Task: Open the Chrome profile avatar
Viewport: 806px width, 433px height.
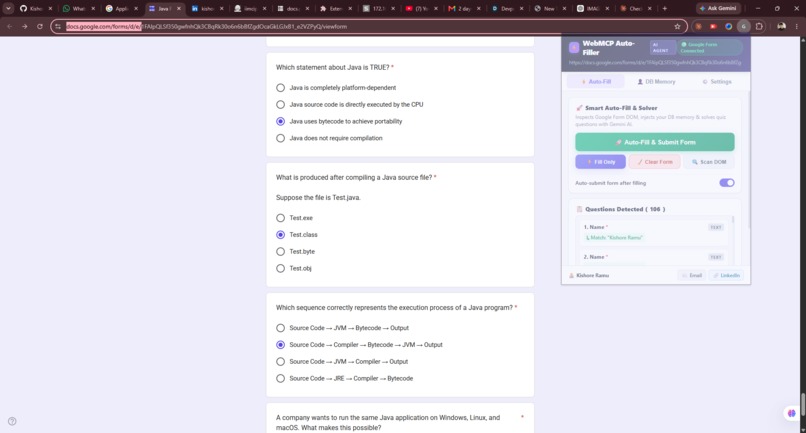Action: 781,26
